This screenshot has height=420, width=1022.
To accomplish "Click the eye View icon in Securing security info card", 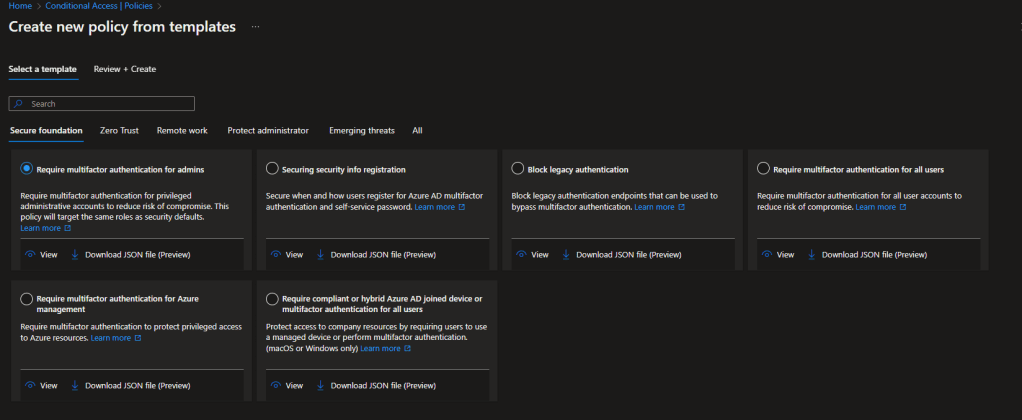I will tap(273, 255).
